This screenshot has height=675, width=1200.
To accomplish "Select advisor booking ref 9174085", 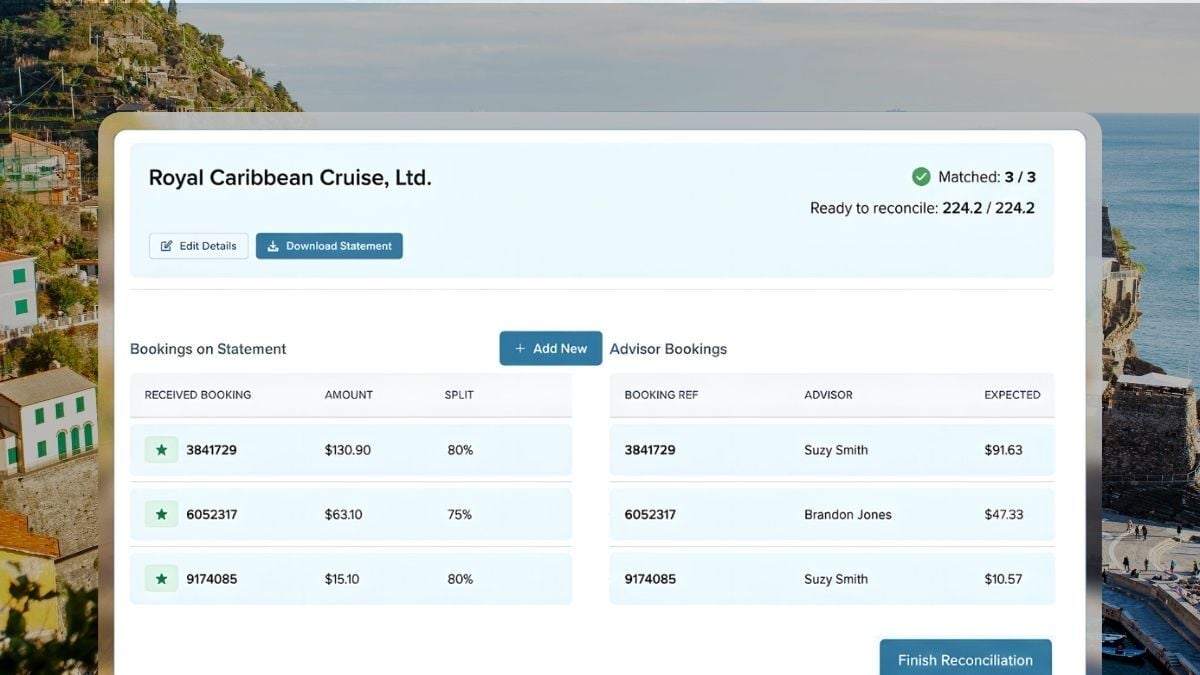I will click(x=650, y=579).
